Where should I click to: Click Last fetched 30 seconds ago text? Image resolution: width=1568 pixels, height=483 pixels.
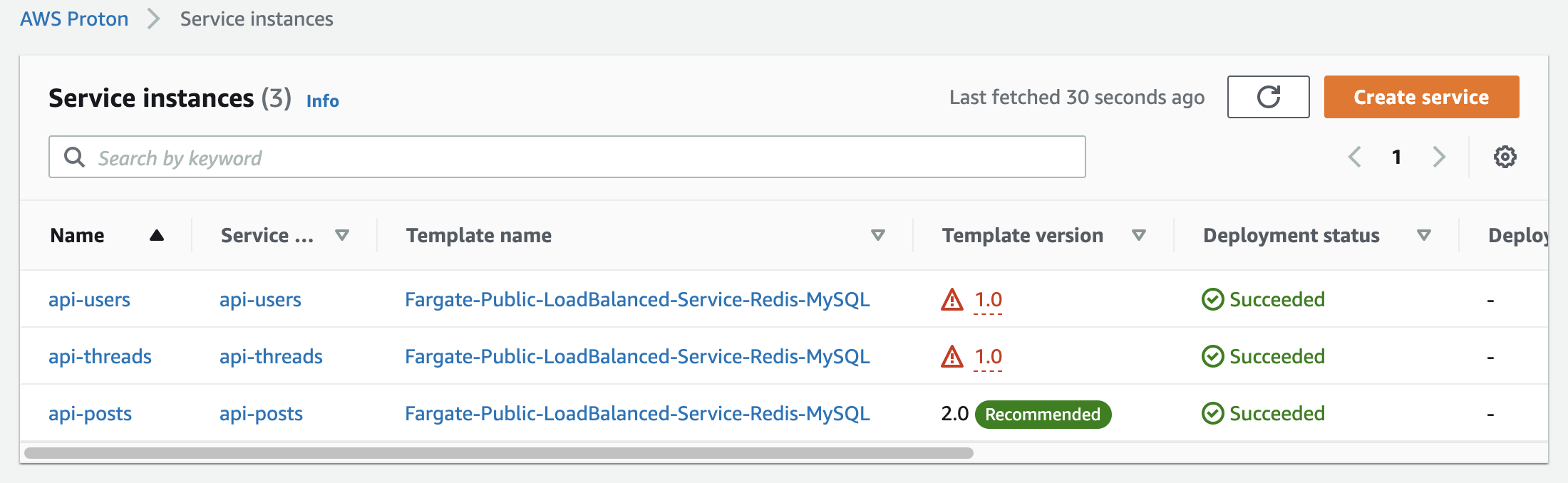point(1077,97)
